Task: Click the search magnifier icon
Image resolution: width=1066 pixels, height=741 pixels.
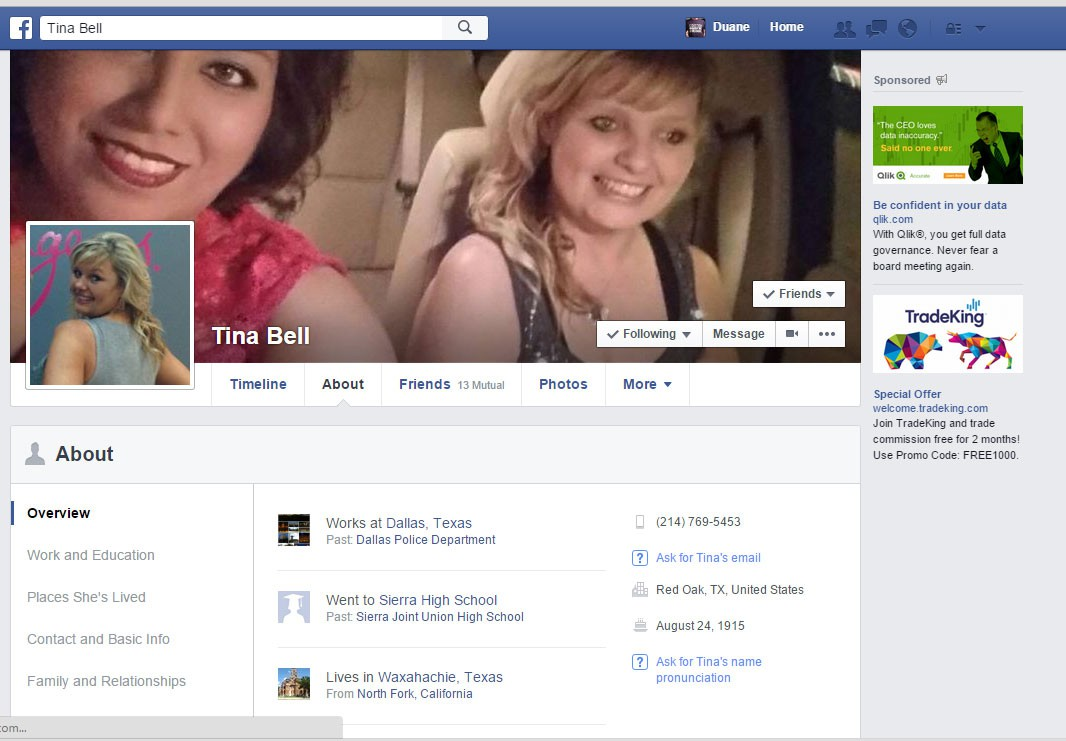Action: click(x=465, y=28)
